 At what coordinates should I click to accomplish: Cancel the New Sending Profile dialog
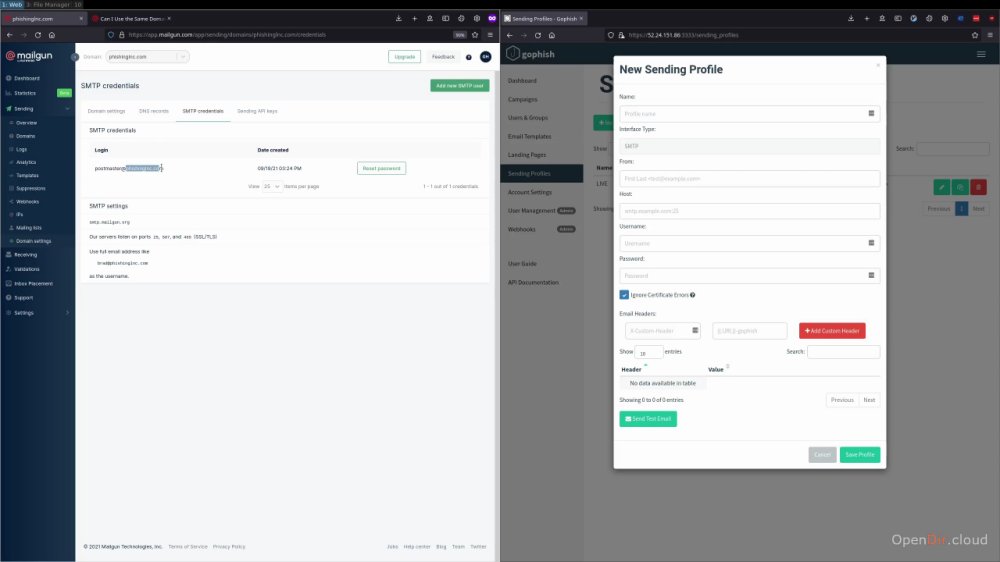pyautogui.click(x=822, y=455)
